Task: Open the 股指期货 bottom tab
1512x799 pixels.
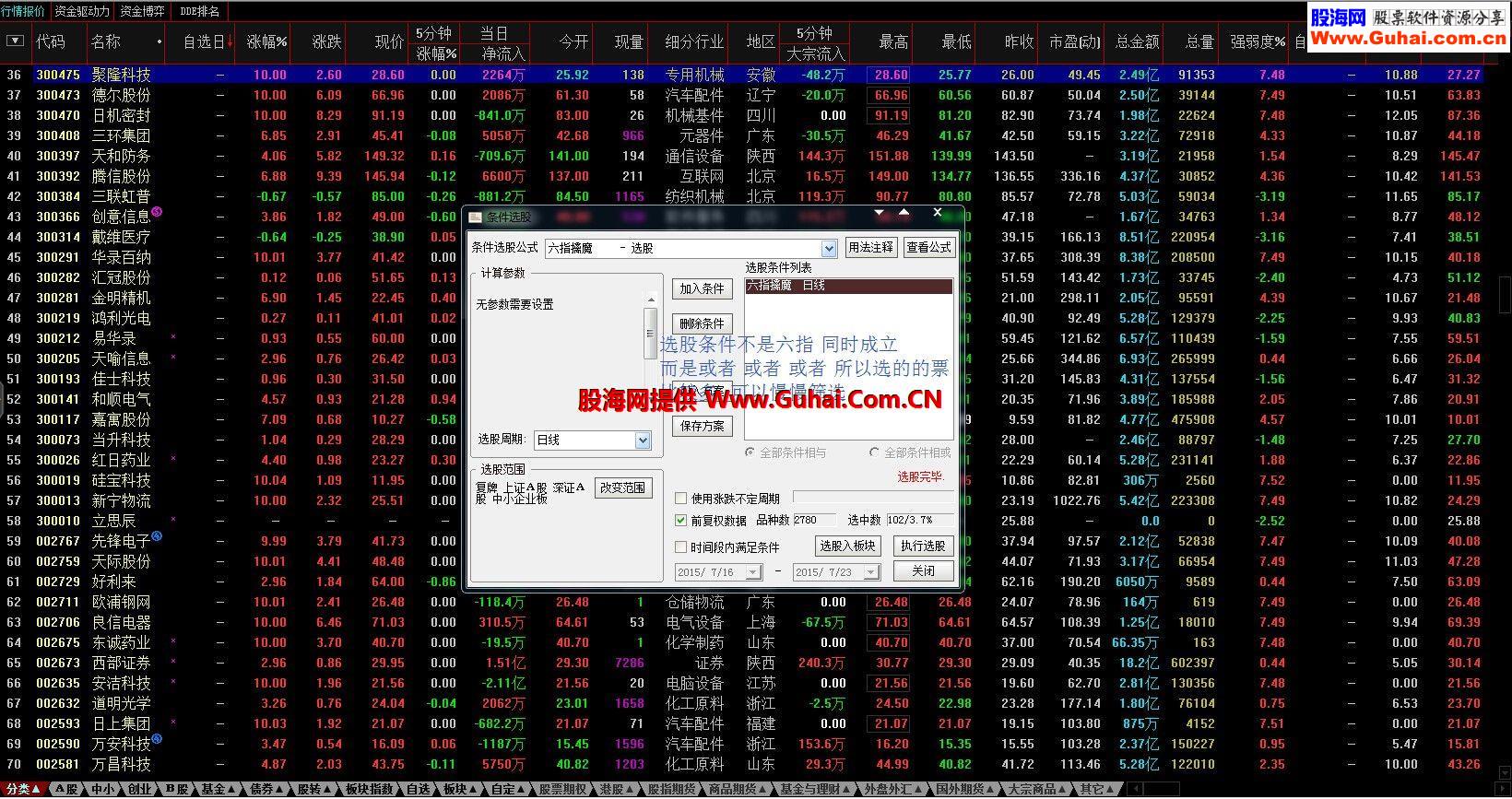Action: tap(670, 789)
